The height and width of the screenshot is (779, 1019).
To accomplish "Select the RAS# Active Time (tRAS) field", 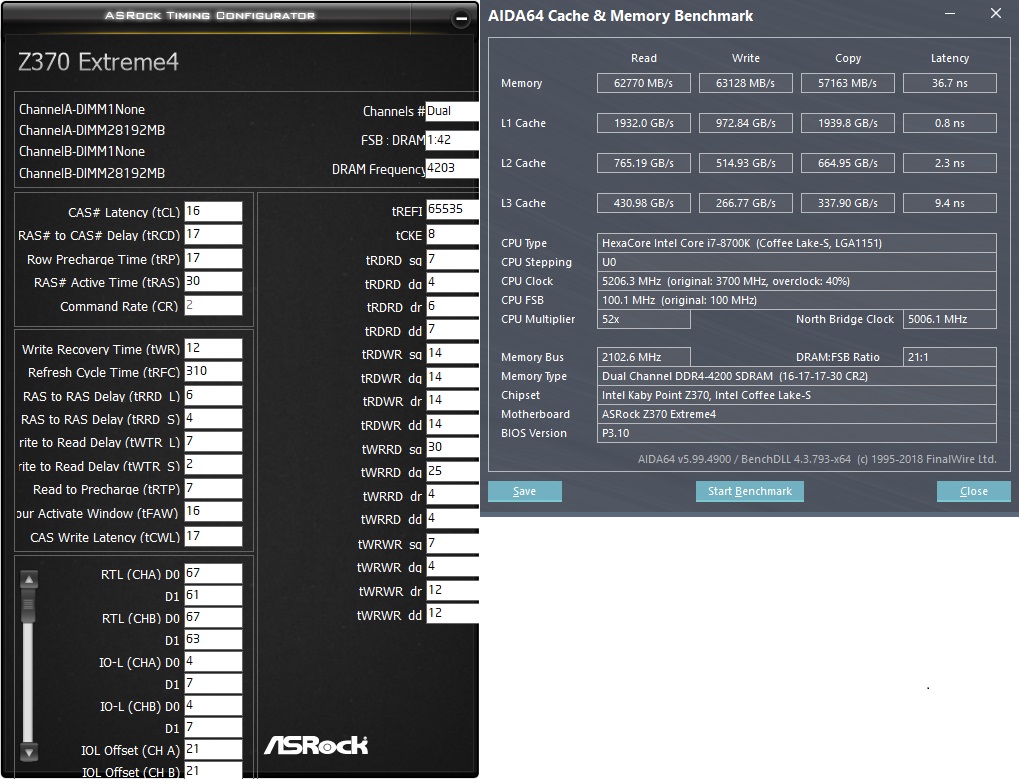I will coord(213,281).
